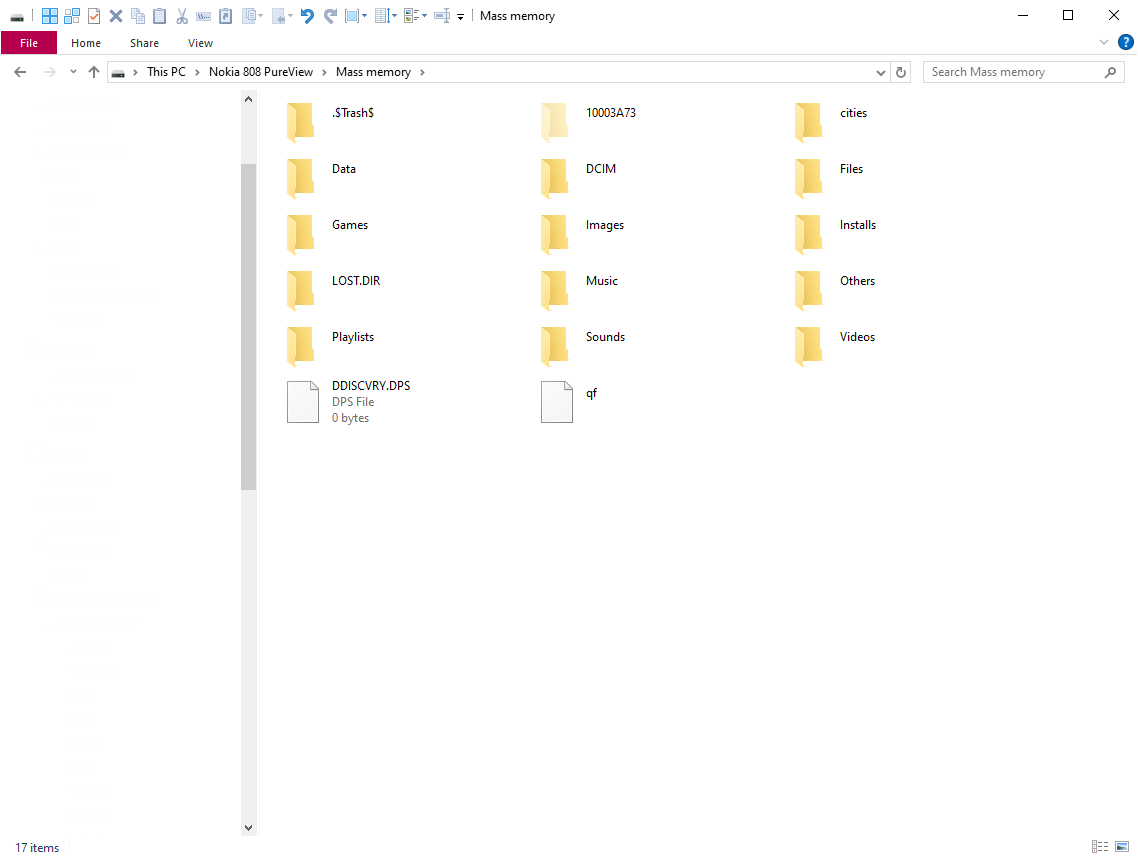1138x860 pixels.
Task: Click the Cut scissors icon
Action: click(182, 16)
